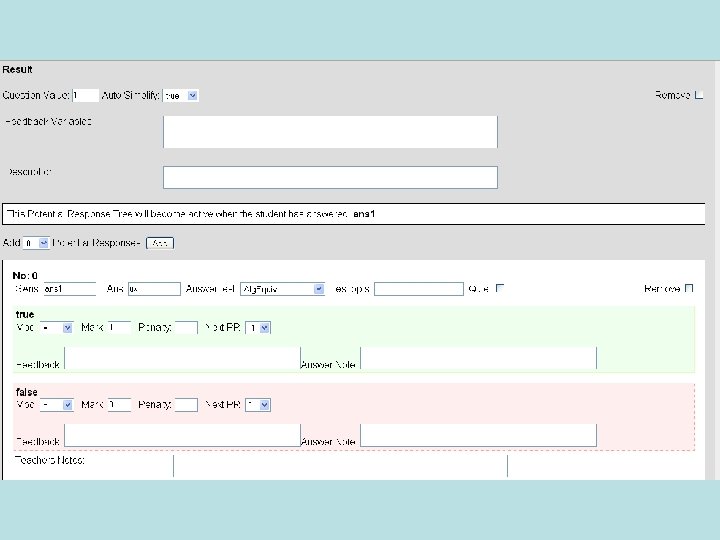Click the Test opts input field
The width and height of the screenshot is (720, 540).
click(419, 289)
